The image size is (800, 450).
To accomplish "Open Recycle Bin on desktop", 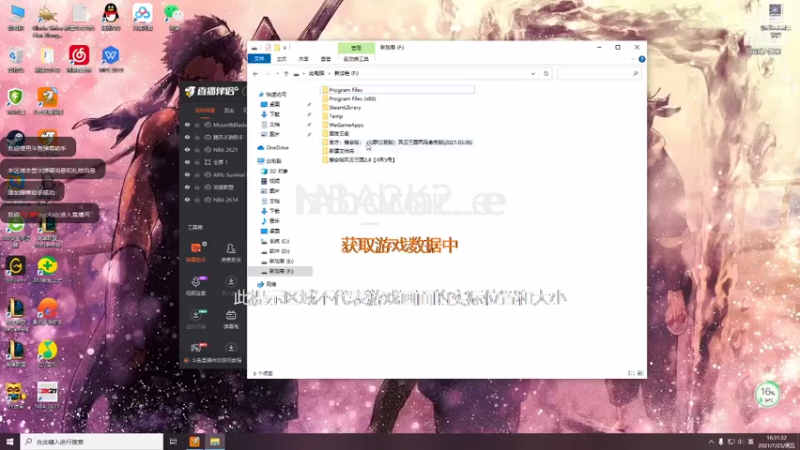I will 16,59.
